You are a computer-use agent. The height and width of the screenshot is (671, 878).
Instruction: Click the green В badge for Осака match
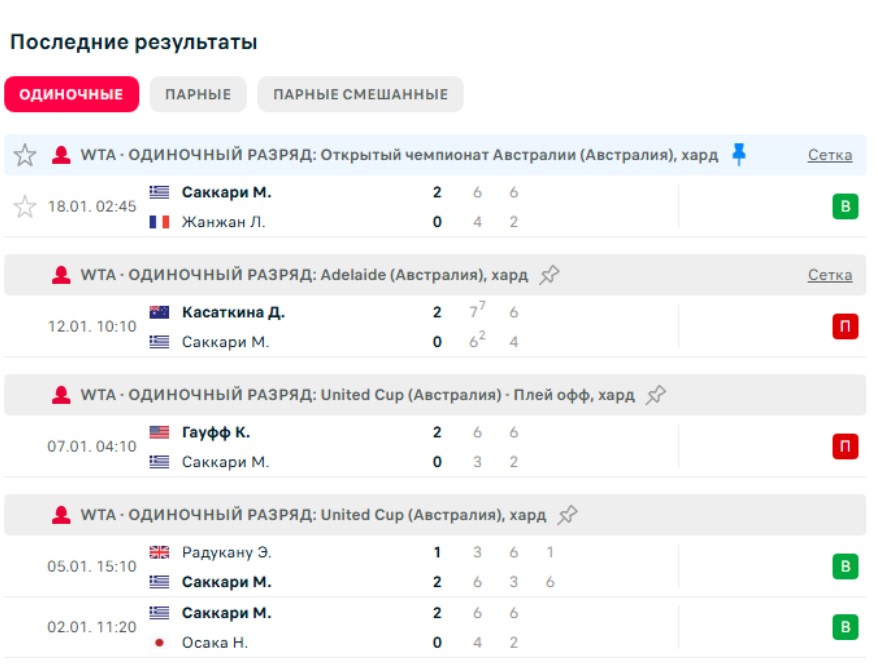pyautogui.click(x=845, y=627)
